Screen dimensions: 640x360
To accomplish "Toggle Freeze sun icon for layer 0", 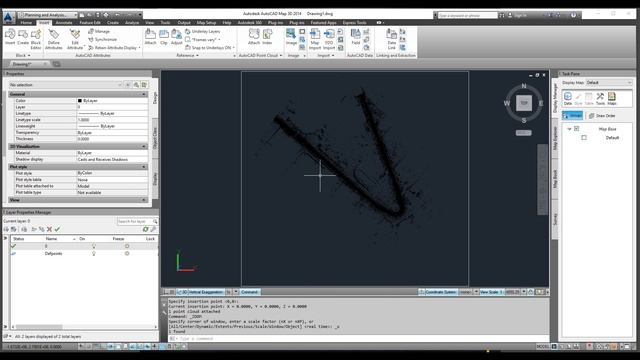I will 127,246.
